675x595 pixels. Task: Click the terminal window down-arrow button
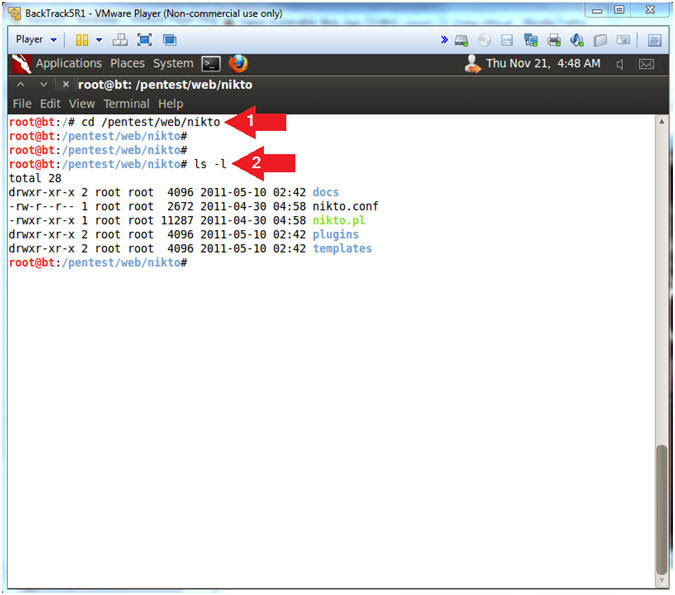(x=43, y=84)
